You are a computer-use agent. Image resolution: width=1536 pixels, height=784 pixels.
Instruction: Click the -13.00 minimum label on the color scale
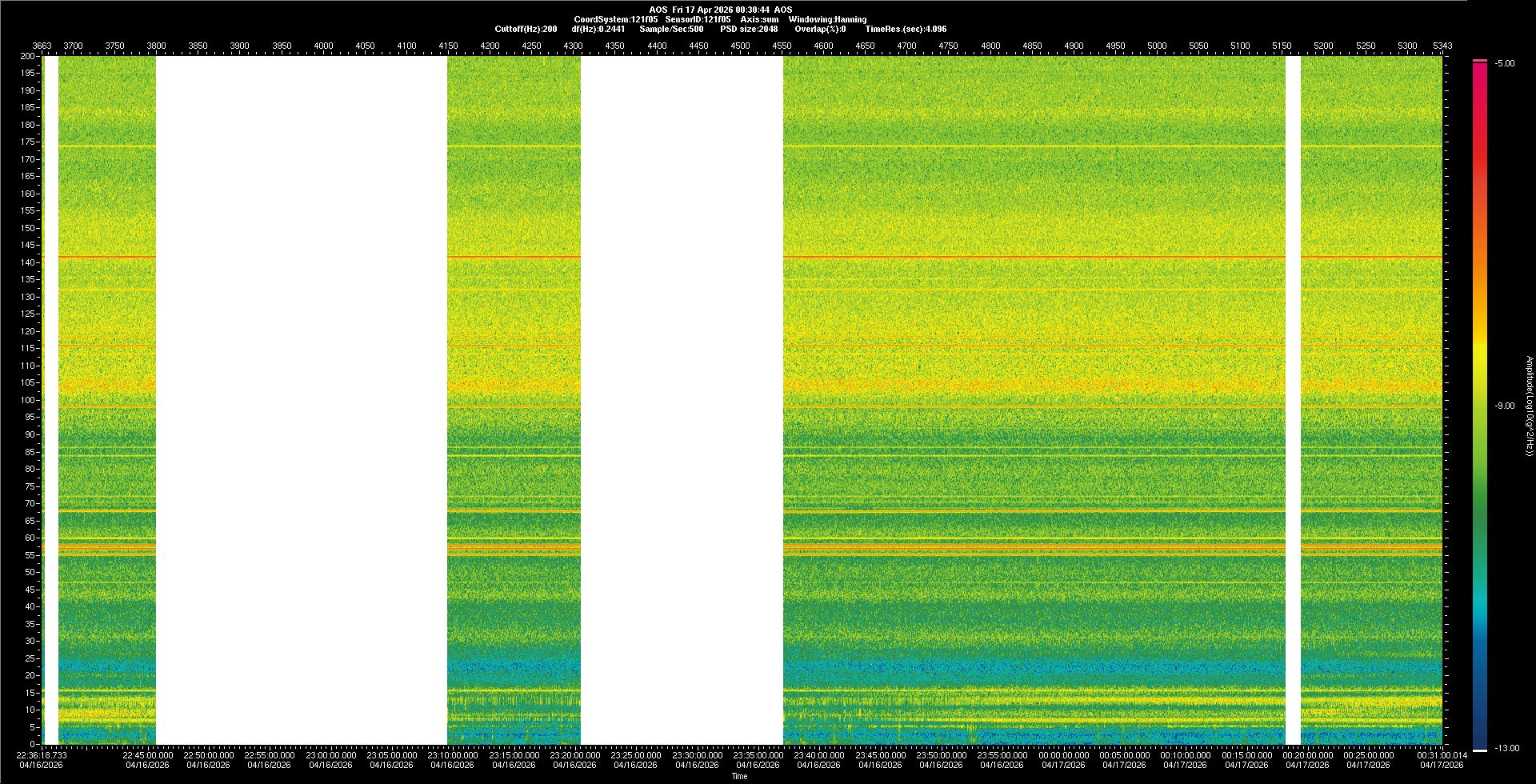(x=1504, y=748)
